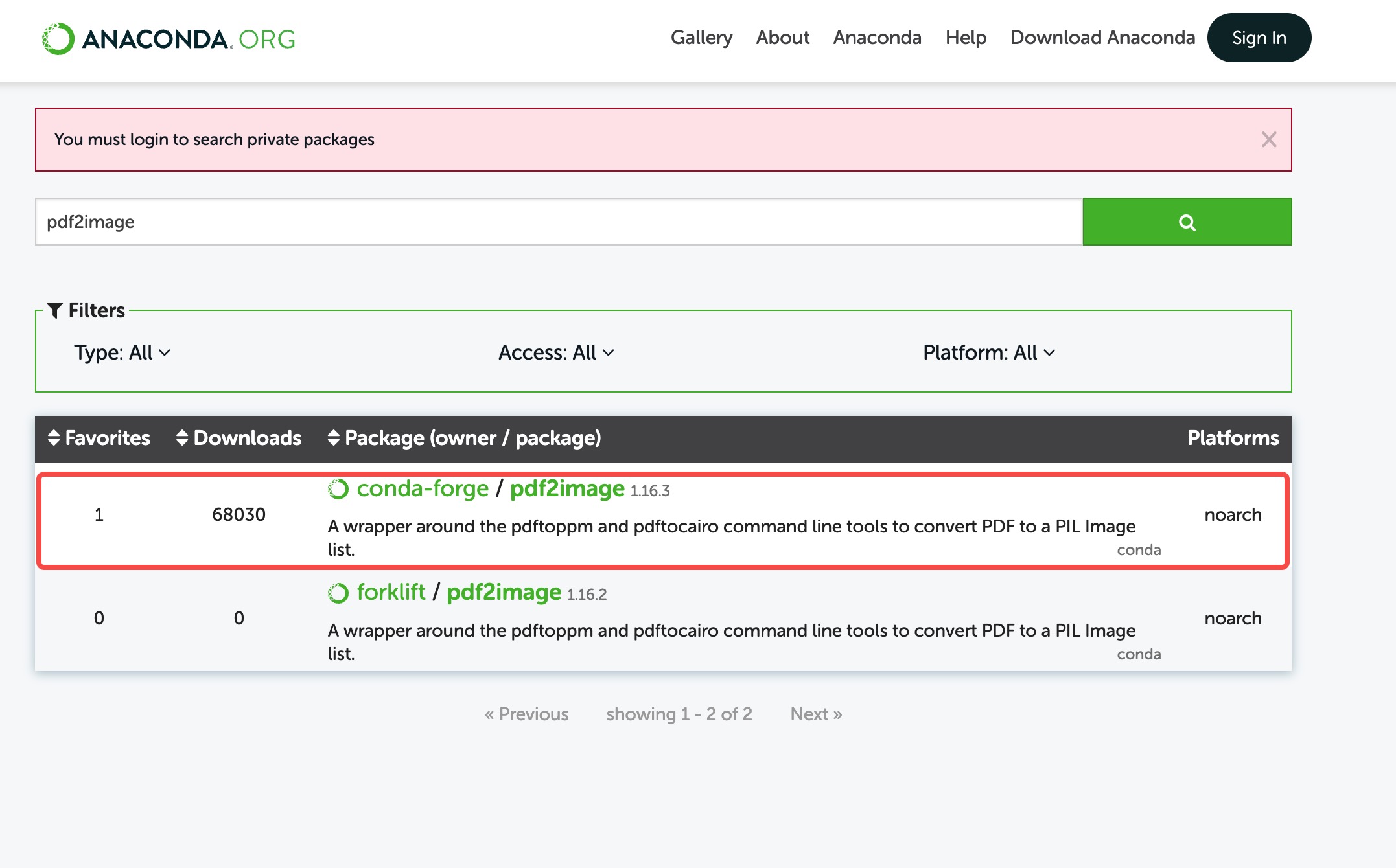Click 'showing 1 - 2 of 2' text
This screenshot has width=1396, height=868.
tap(679, 714)
